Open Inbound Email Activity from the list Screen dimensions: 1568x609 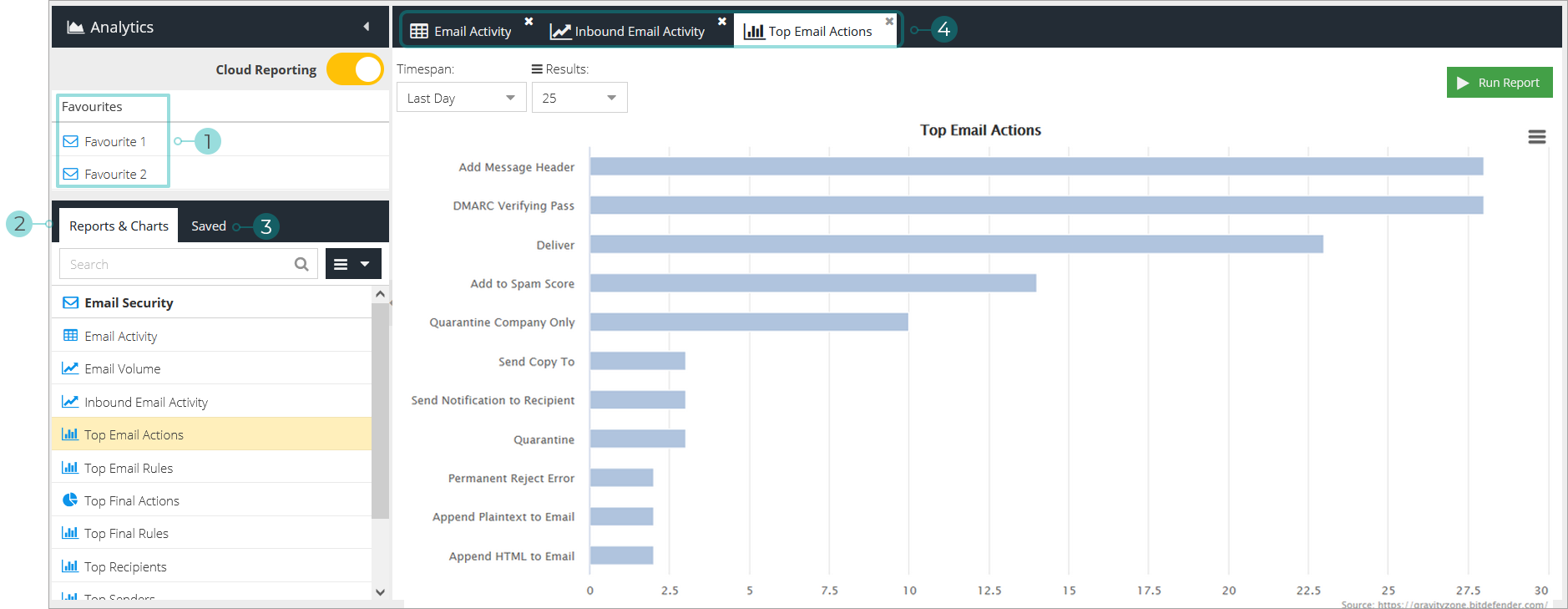coord(211,402)
